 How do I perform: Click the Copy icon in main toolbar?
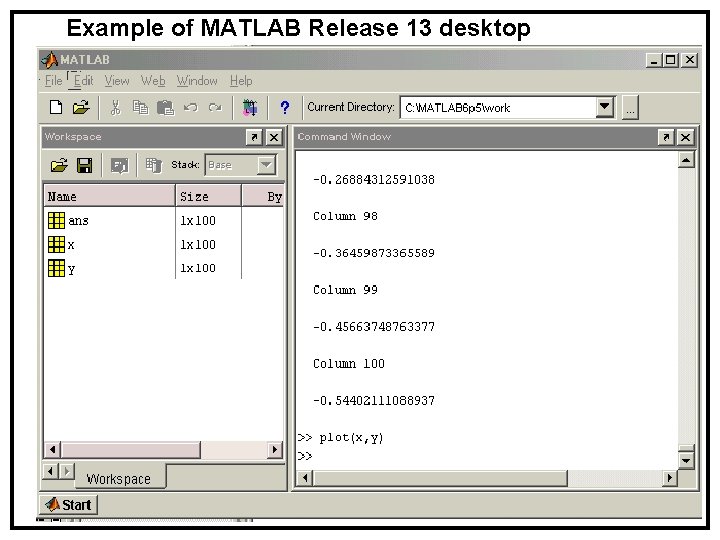(140, 107)
